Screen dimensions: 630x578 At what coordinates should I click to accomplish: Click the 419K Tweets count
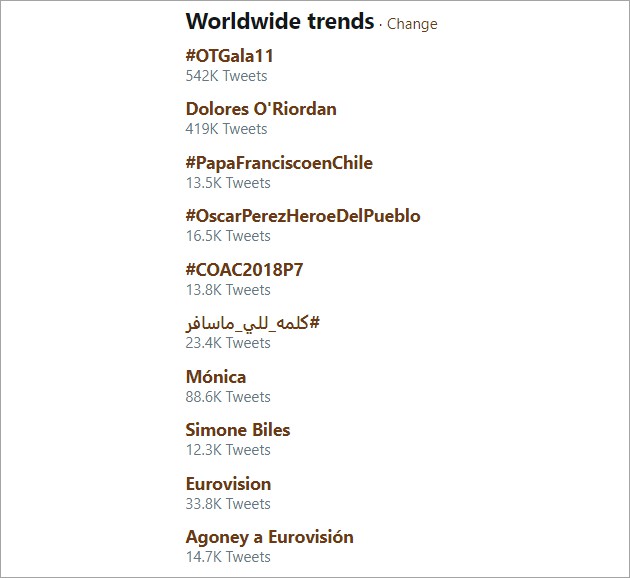pos(226,129)
